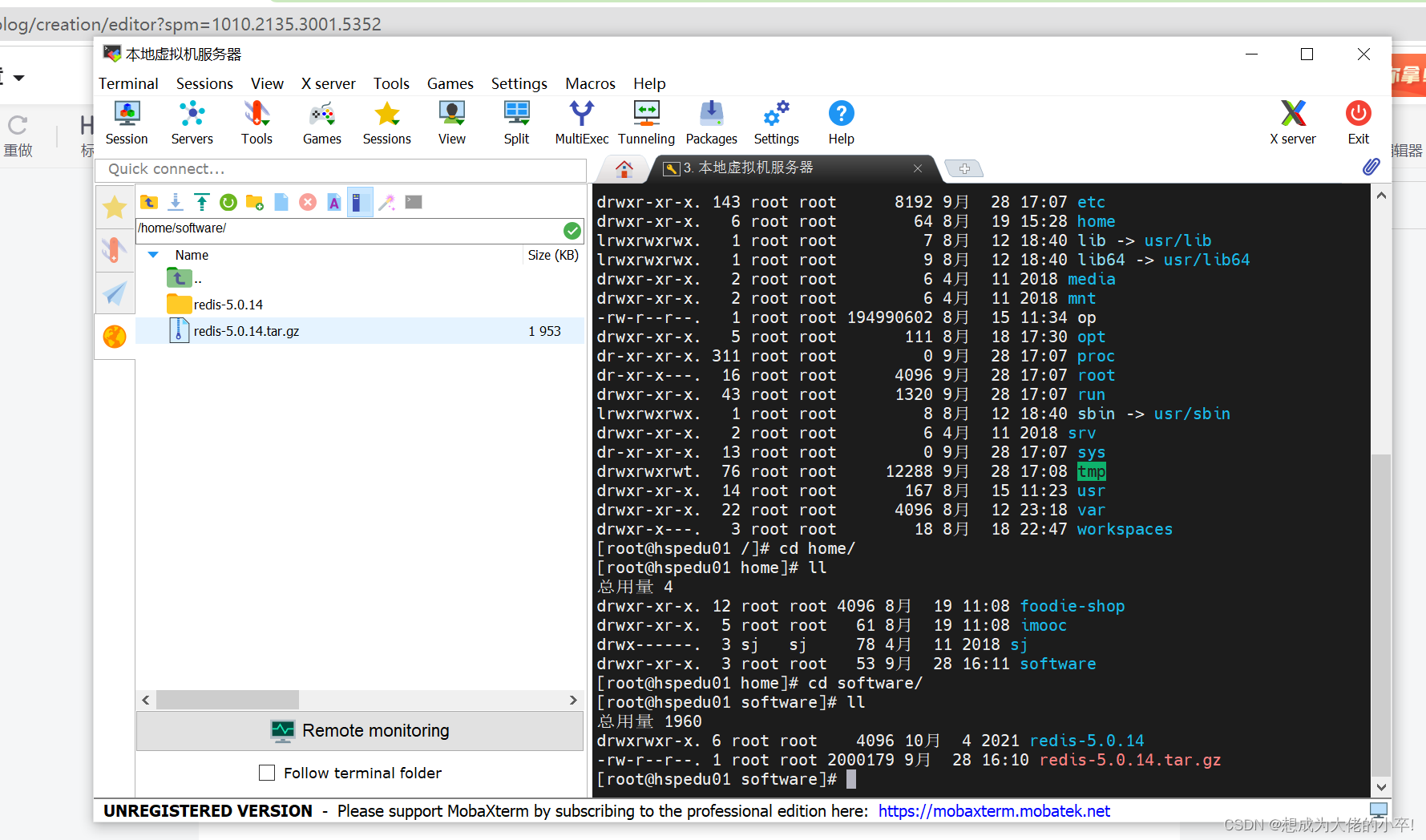
Task: Open the Tunneling configuration
Action: pyautogui.click(x=646, y=122)
